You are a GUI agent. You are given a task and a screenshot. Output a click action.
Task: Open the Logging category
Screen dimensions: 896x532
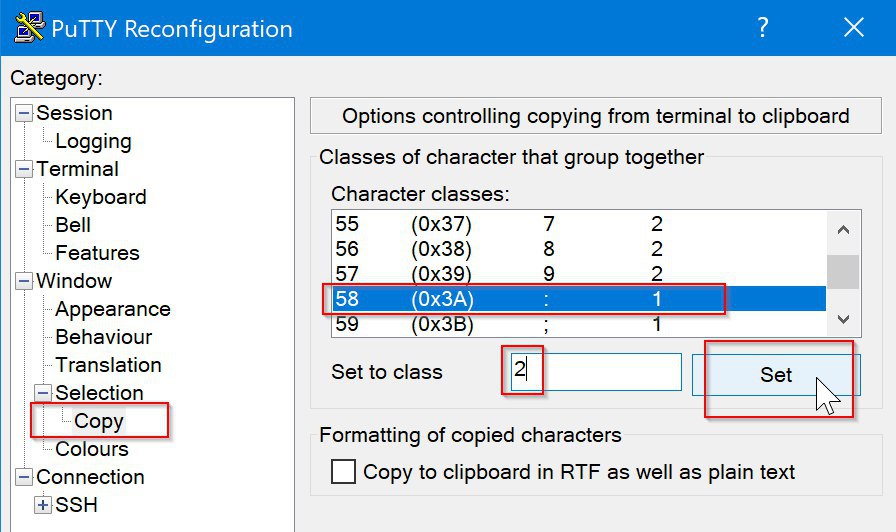click(93, 141)
